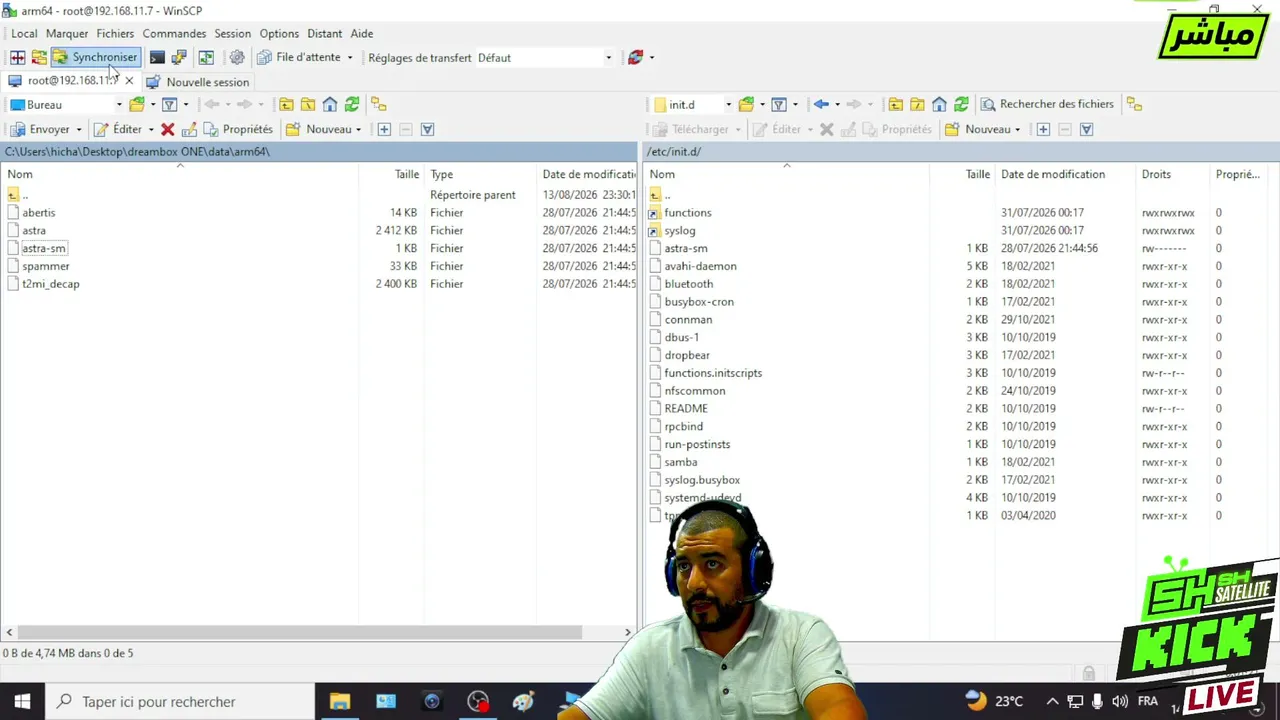Click the local filter icon
This screenshot has height=720, width=1280.
[x=170, y=104]
